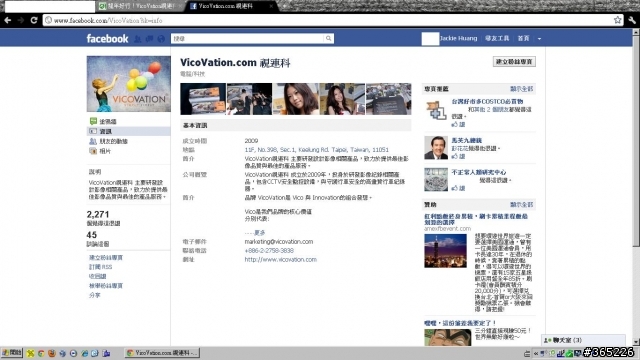The height and width of the screenshot is (360, 640).
Task: Click the thumbs-up like under 馬英九 page
Action: click(458, 156)
